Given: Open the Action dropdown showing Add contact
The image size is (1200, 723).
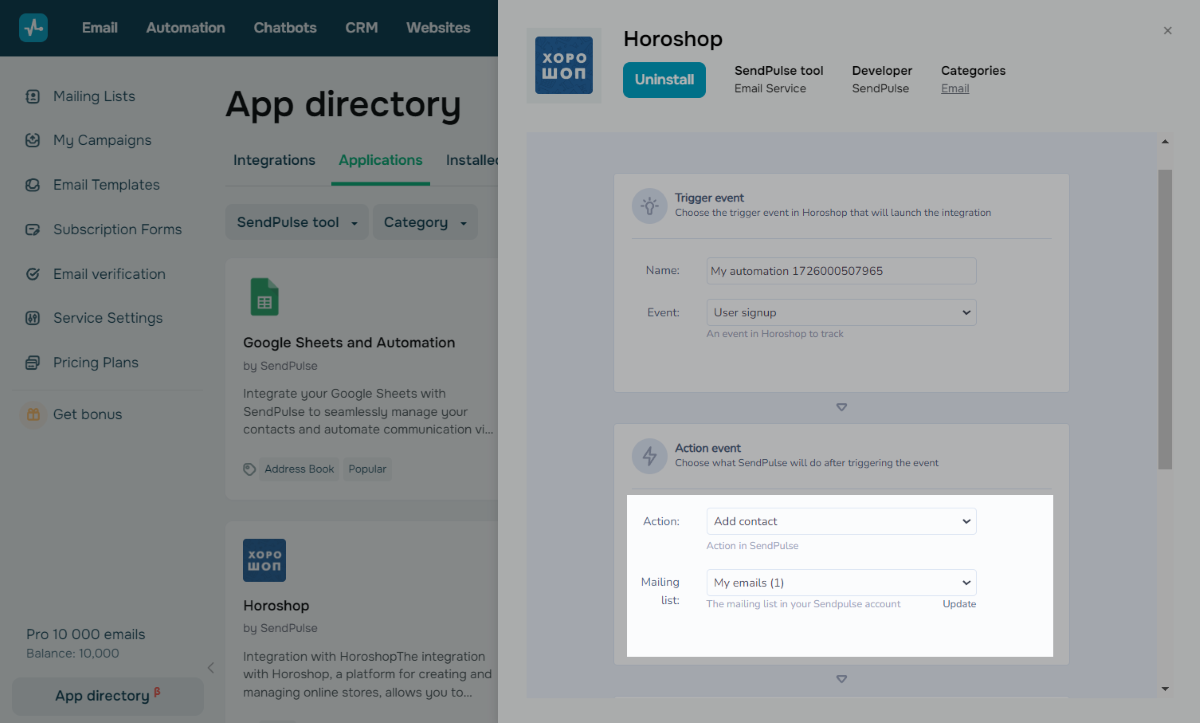Looking at the screenshot, I should 841,521.
